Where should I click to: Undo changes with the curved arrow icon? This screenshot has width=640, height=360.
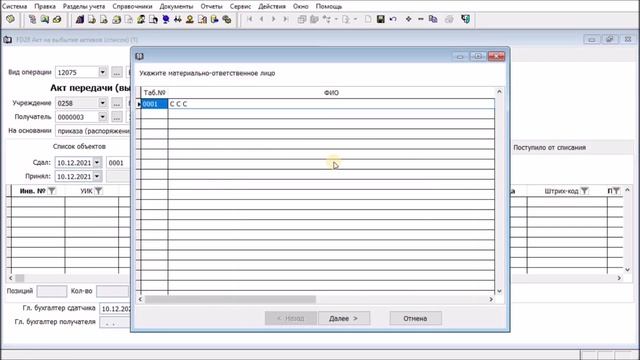tap(393, 19)
